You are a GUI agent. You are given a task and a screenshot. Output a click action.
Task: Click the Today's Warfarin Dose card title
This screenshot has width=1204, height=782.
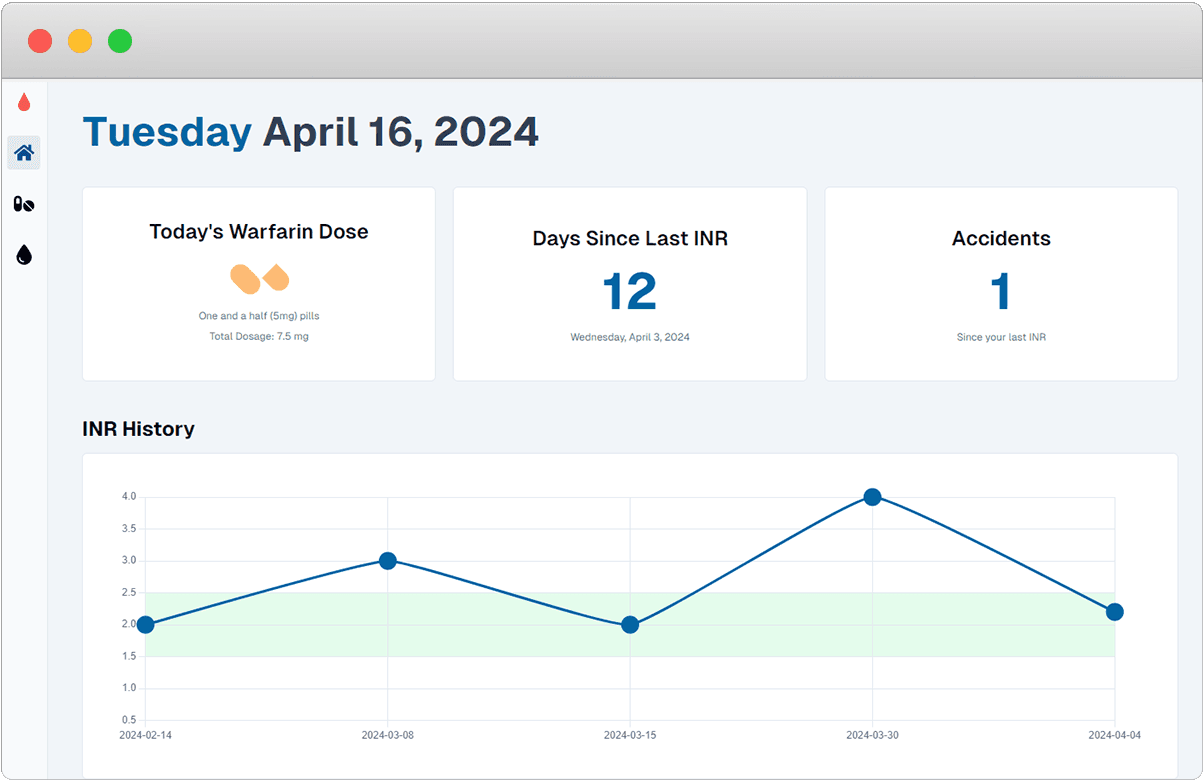259,232
